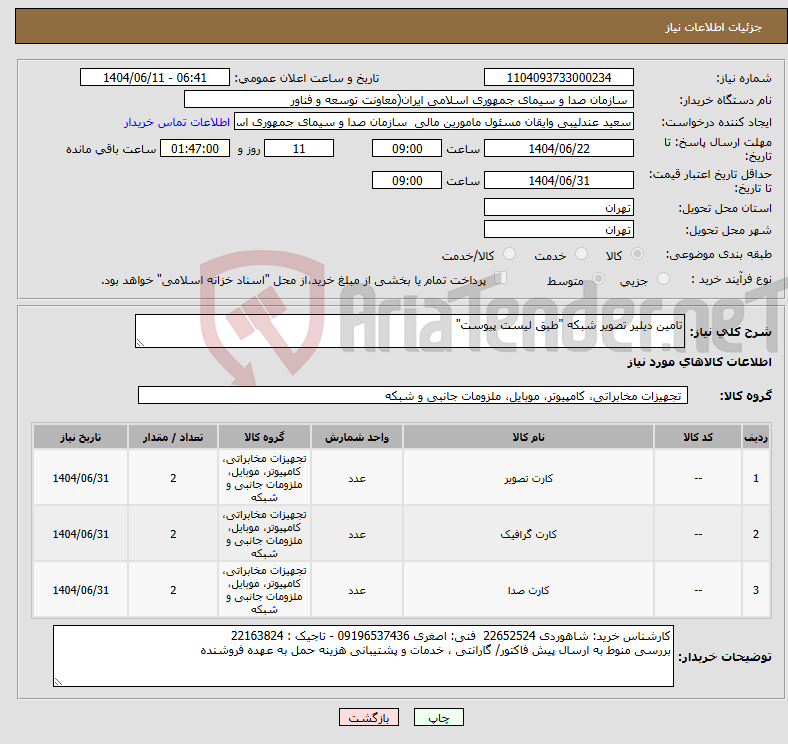Click the announcement date field 1404/06/11 - 06:41

pos(155,77)
